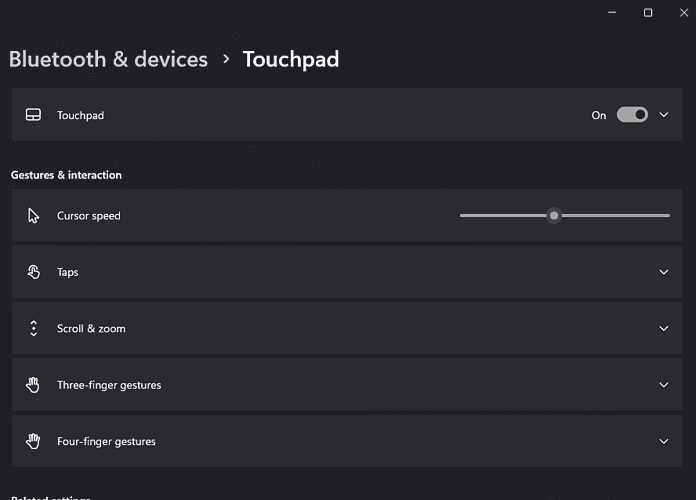Image resolution: width=696 pixels, height=500 pixels.
Task: Click the Three-finger gestures hand icon
Action: point(34,385)
